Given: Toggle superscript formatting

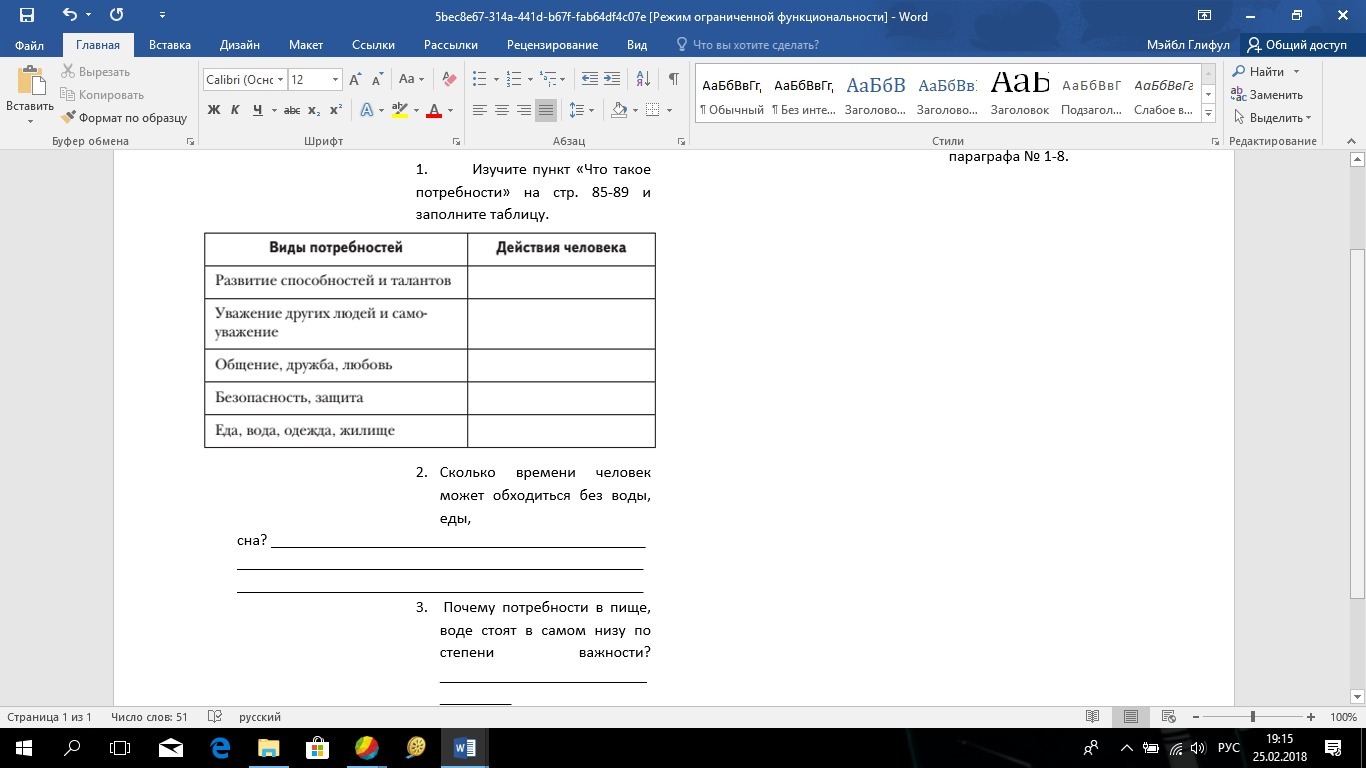Looking at the screenshot, I should pyautogui.click(x=336, y=110).
